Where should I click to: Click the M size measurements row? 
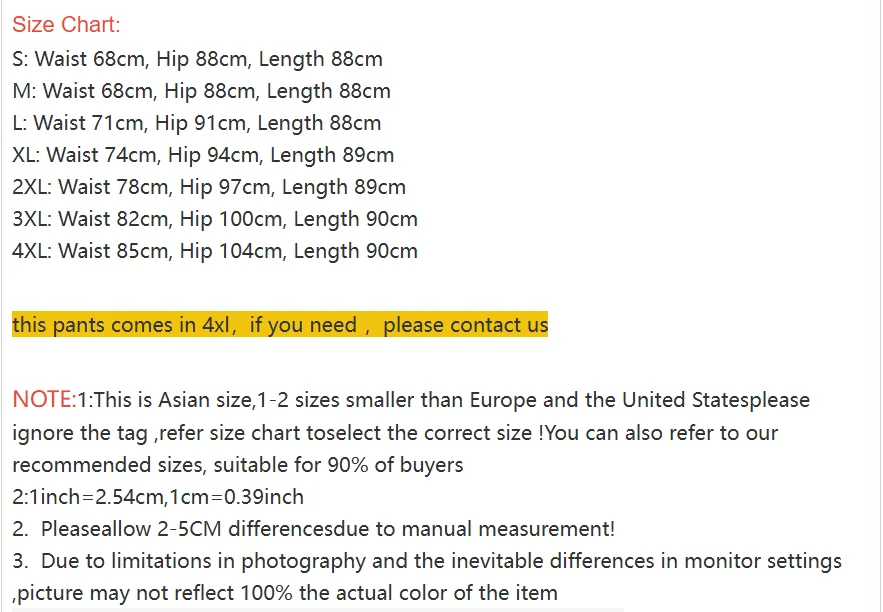coord(201,91)
